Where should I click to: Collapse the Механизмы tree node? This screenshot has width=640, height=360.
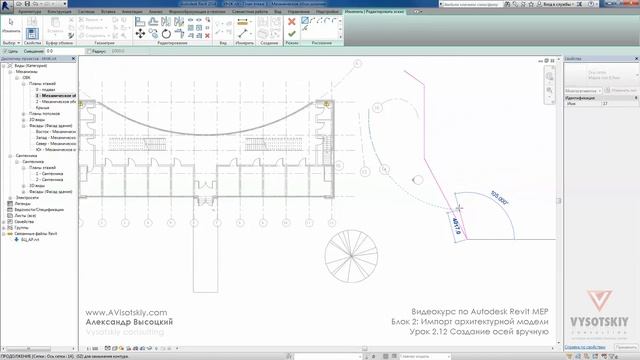coord(10,72)
